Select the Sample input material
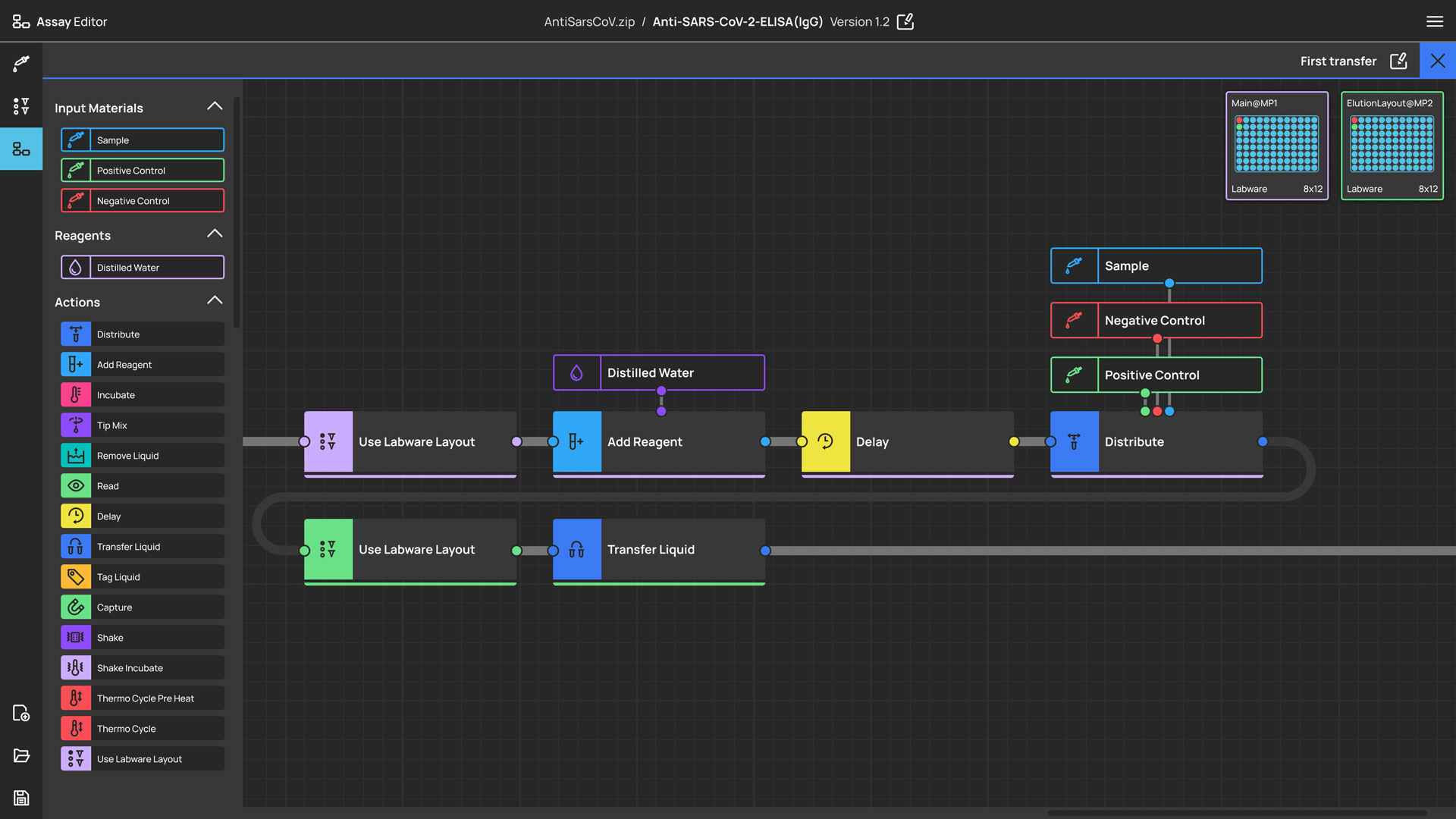 tap(143, 140)
